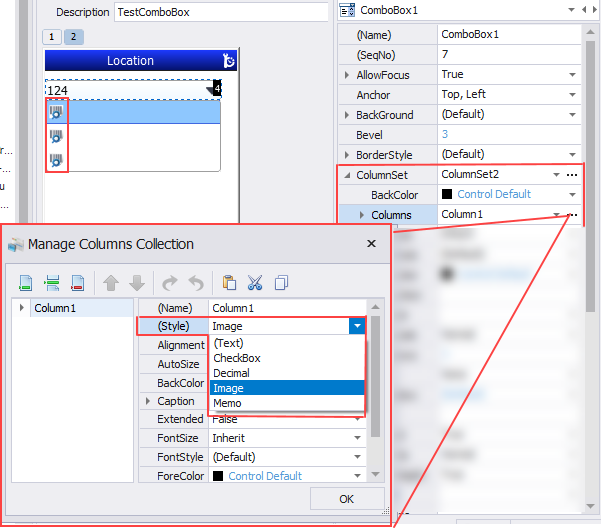Open the AllowFocus value dropdown

[572, 75]
